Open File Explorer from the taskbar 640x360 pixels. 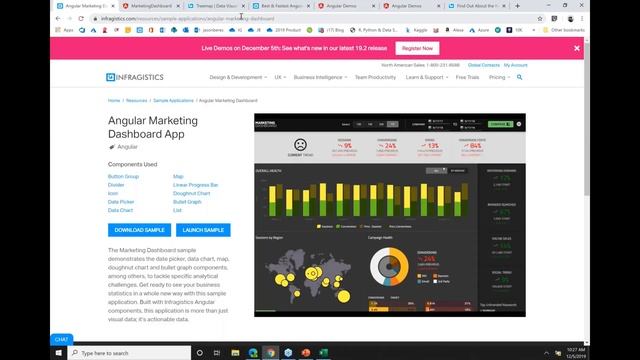click(235, 353)
